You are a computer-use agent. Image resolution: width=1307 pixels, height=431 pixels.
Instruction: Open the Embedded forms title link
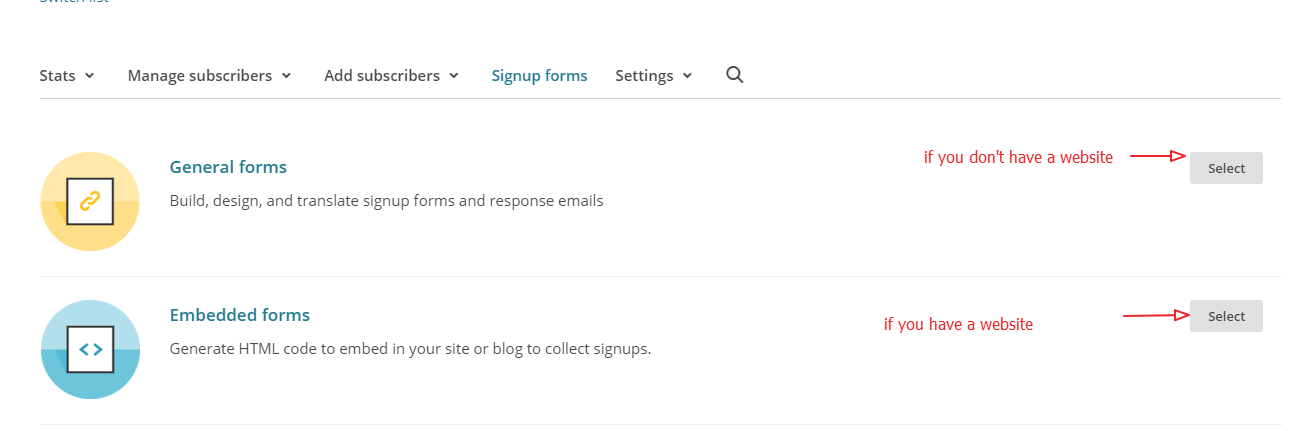240,315
